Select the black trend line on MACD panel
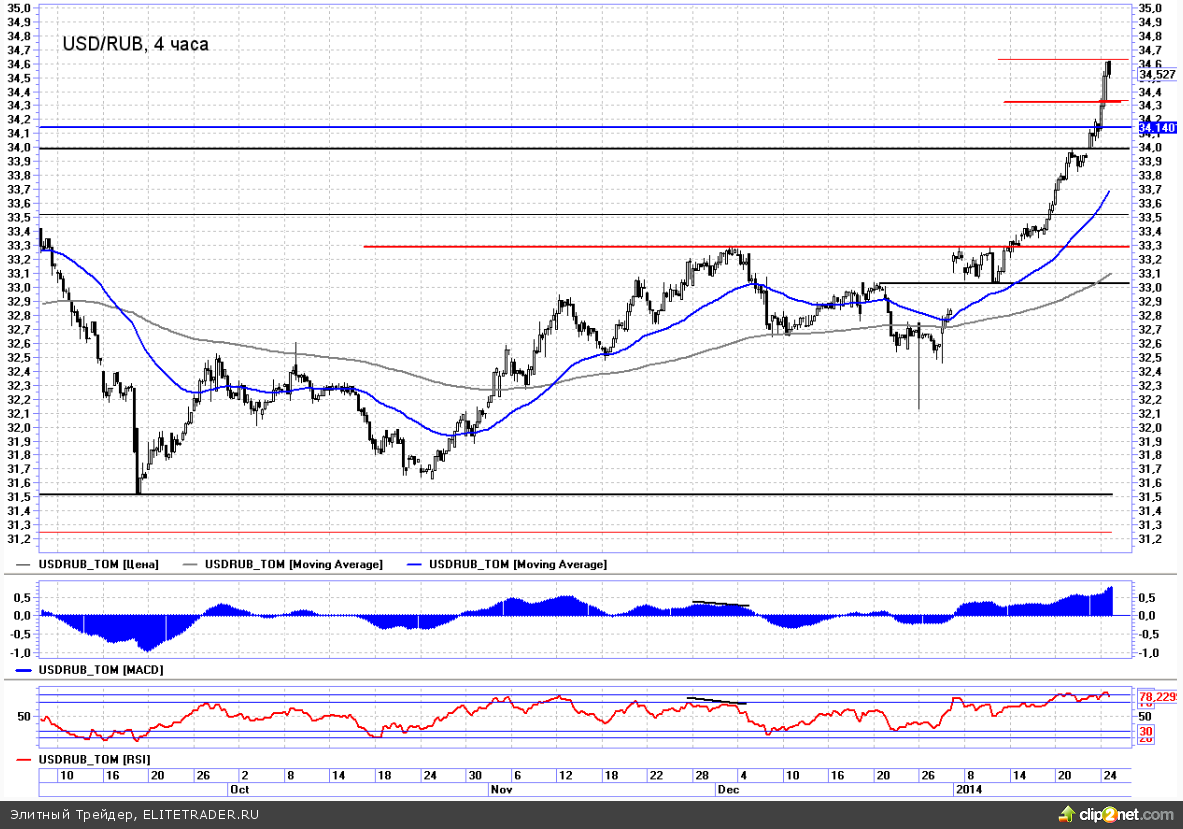Viewport: 1183px width, 829px height. [720, 604]
